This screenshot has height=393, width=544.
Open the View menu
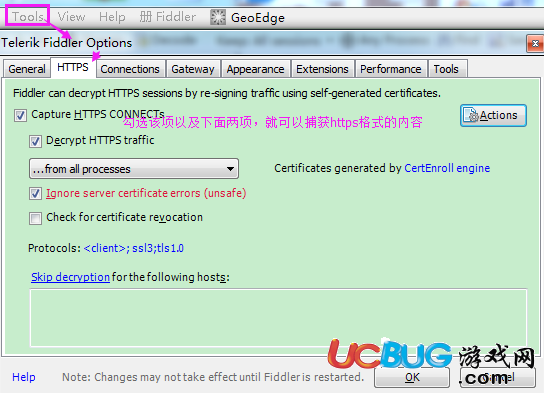click(x=71, y=16)
